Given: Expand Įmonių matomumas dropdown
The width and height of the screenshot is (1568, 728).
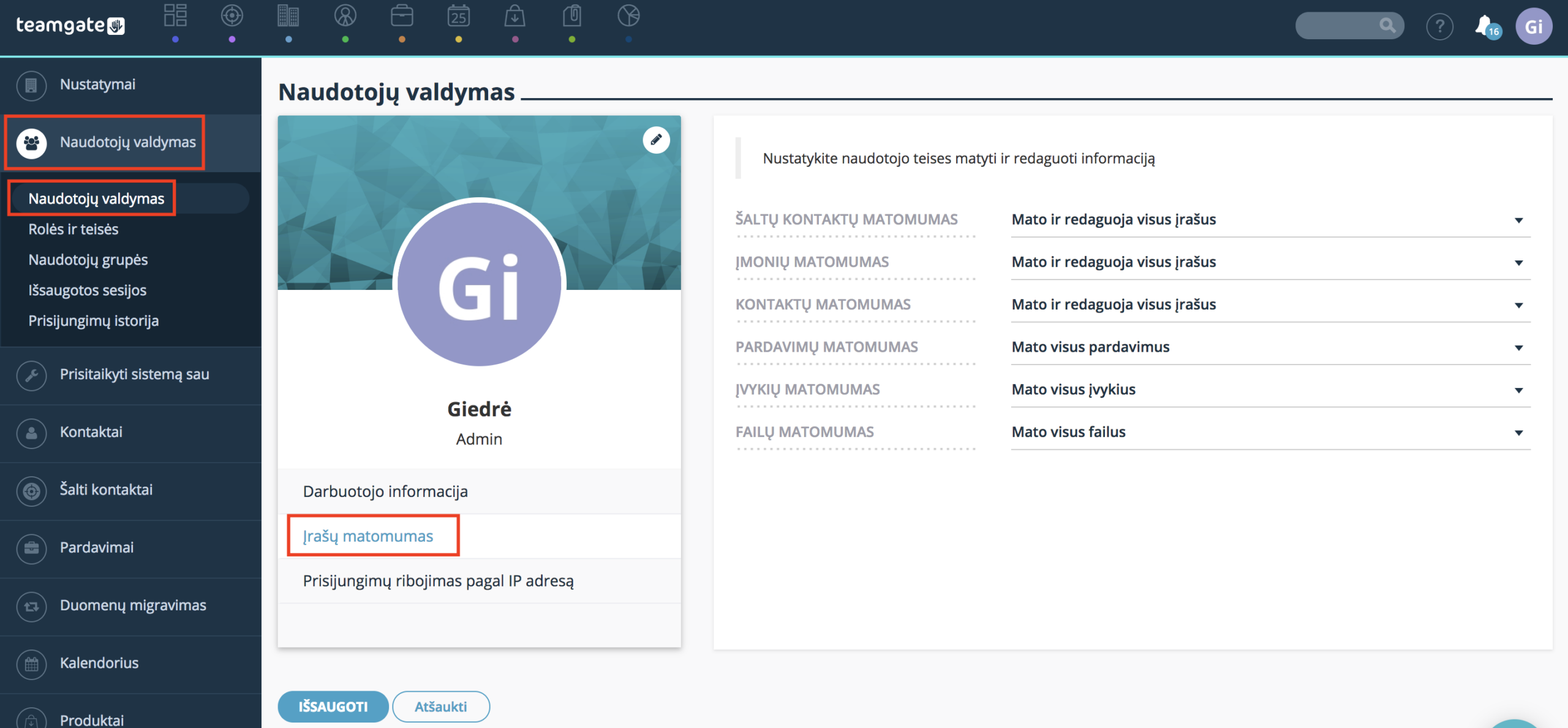Looking at the screenshot, I should click(1270, 262).
